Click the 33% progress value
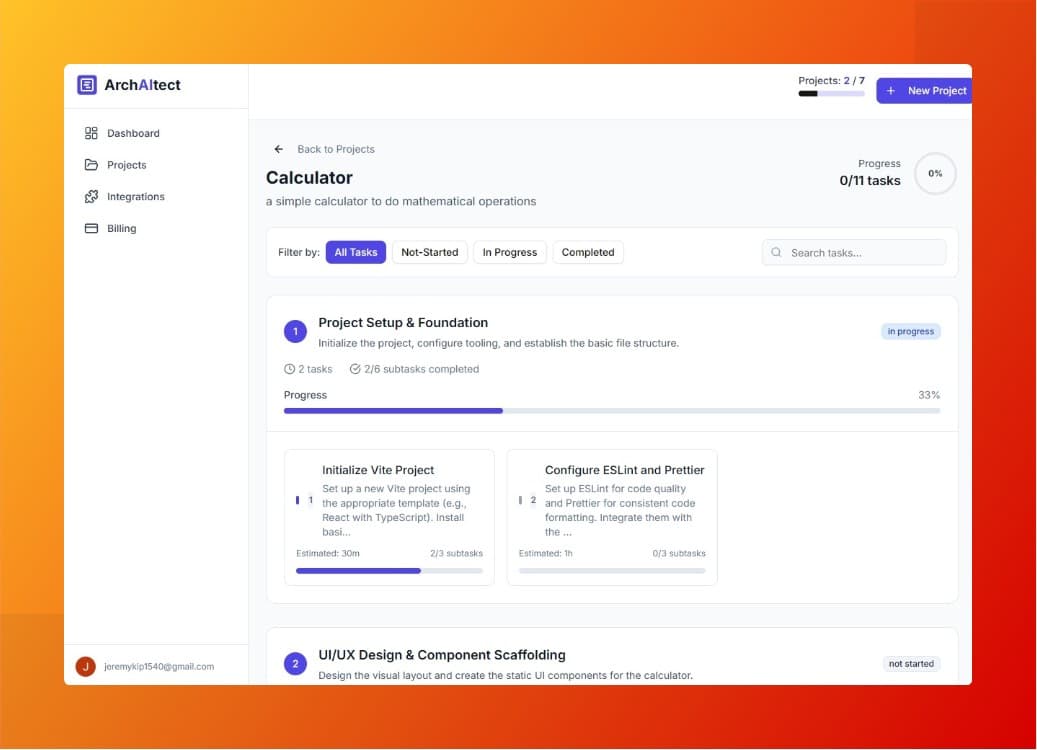Viewport: 1037px width, 750px height. pos(929,395)
